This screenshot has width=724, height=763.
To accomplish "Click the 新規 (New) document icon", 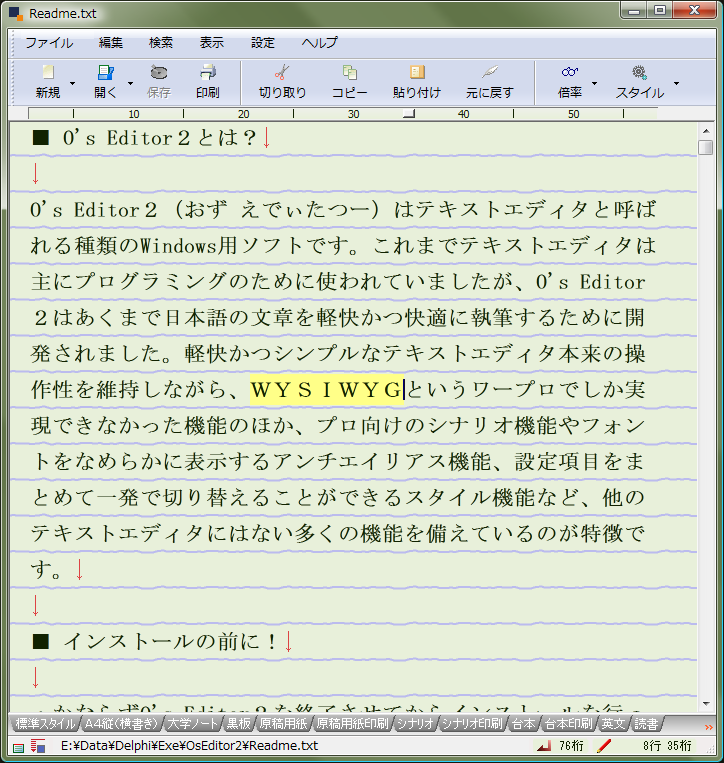I will (48, 73).
